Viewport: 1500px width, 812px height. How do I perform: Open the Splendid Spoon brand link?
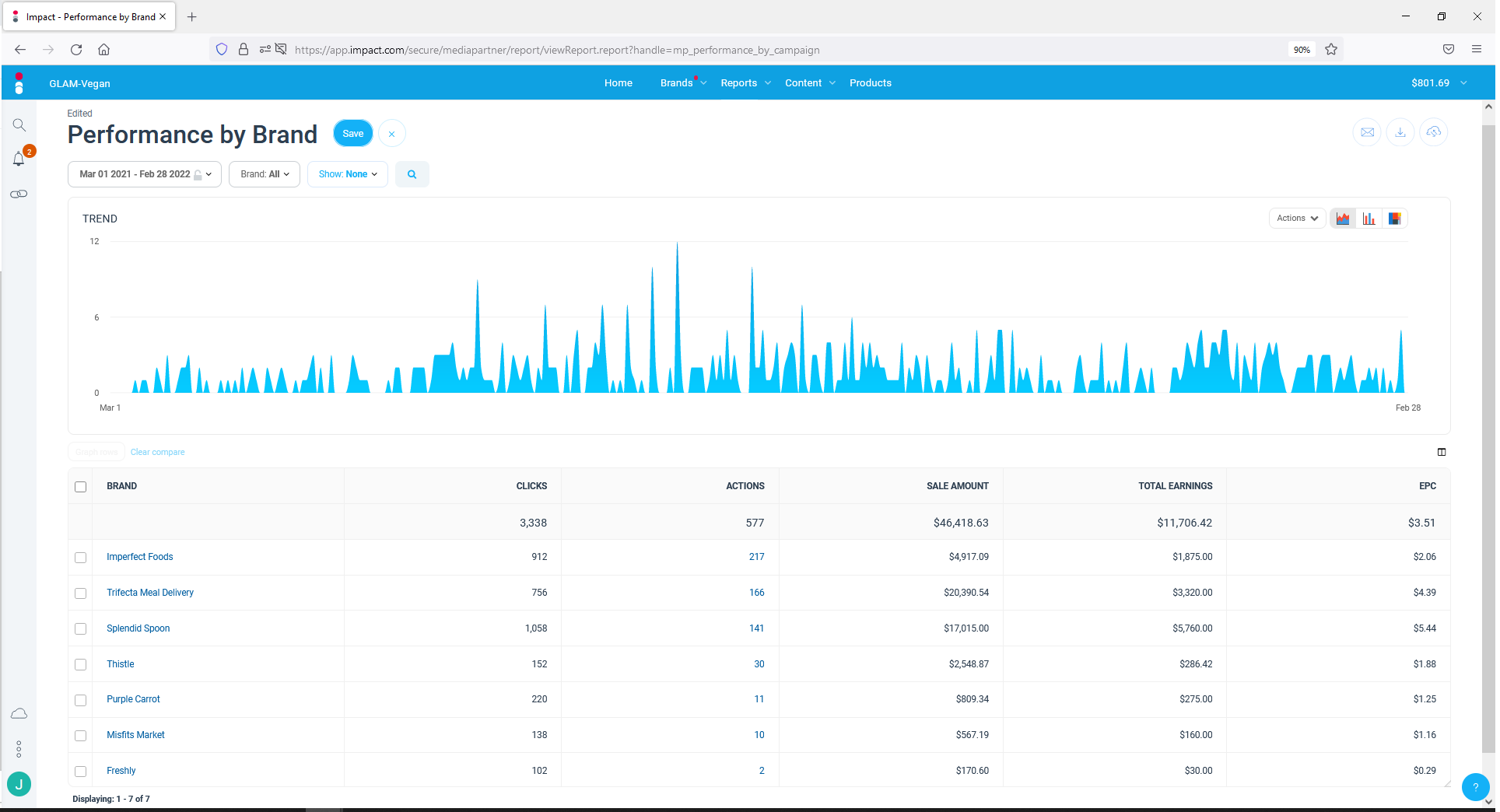(x=138, y=628)
